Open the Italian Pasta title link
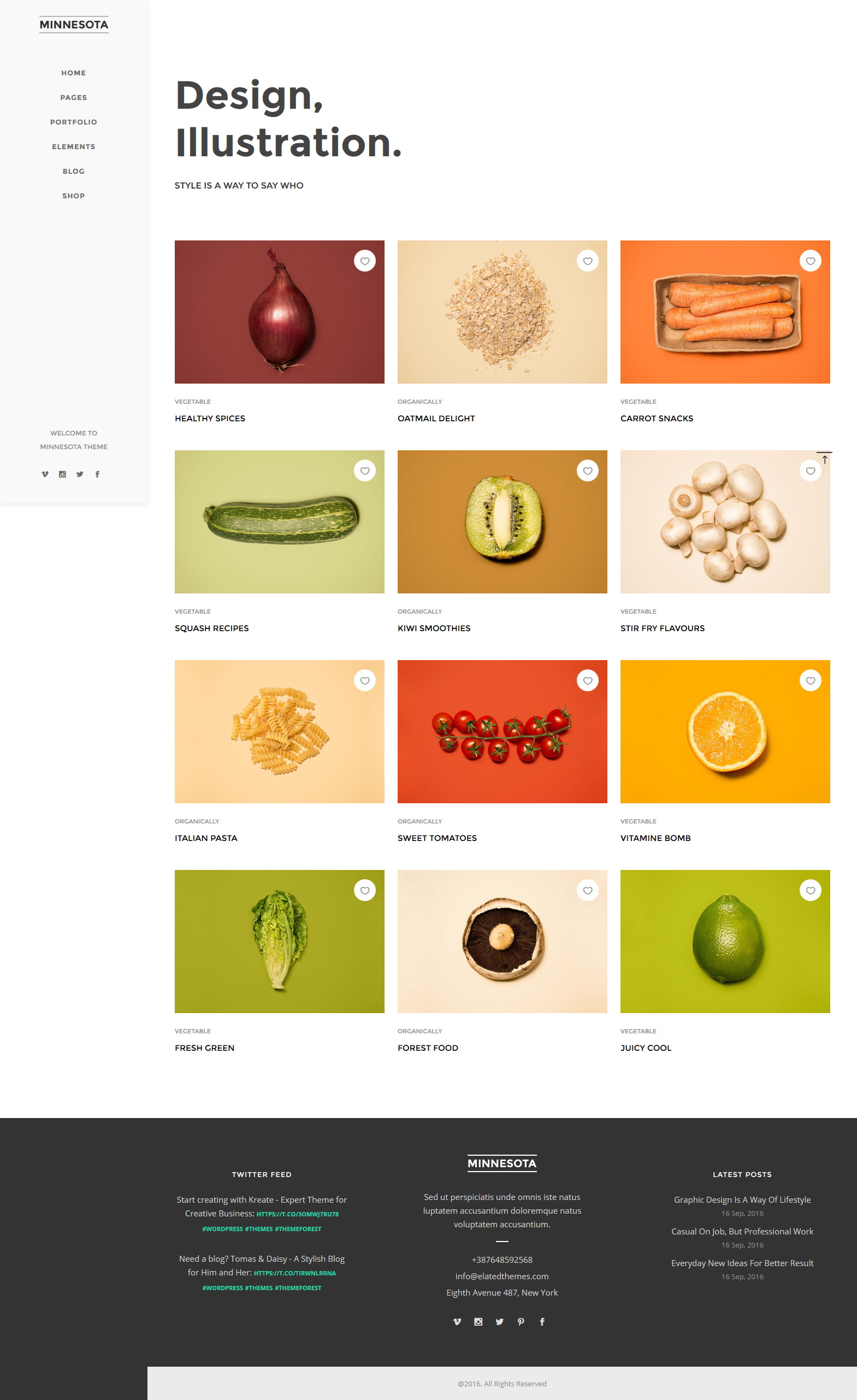 pos(206,838)
